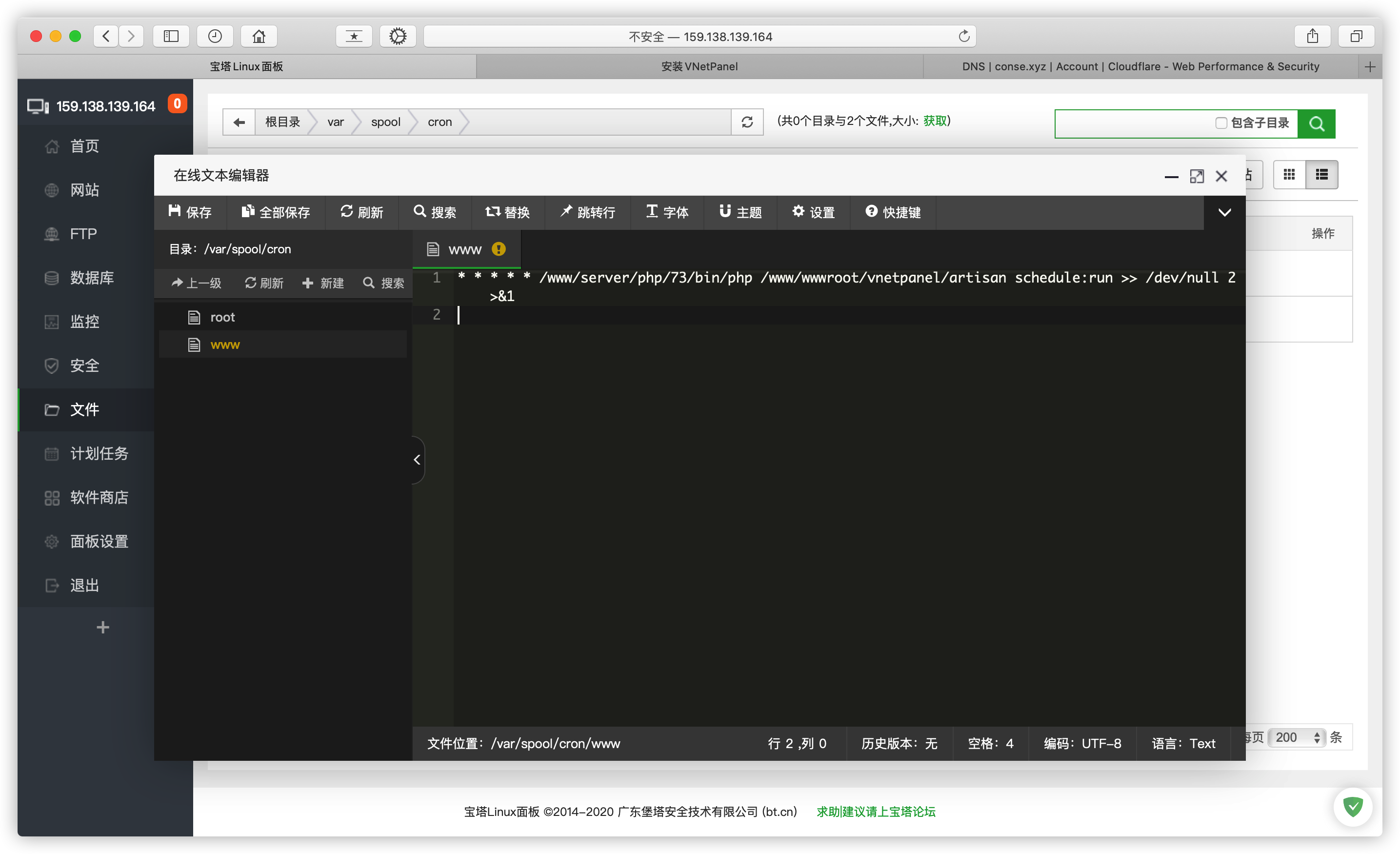The image size is (1400, 854).
Task: Click 退出 to log out
Action: click(x=85, y=585)
